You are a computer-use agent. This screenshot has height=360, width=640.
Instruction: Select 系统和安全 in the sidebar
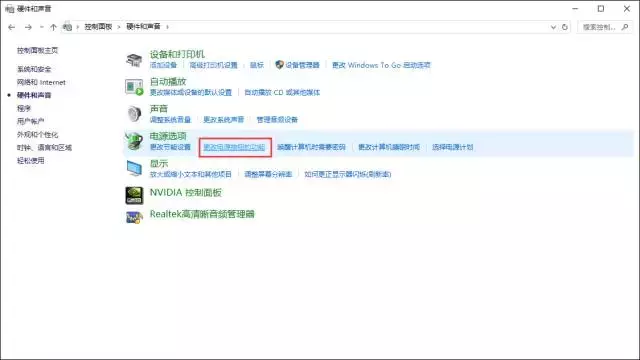(34, 69)
